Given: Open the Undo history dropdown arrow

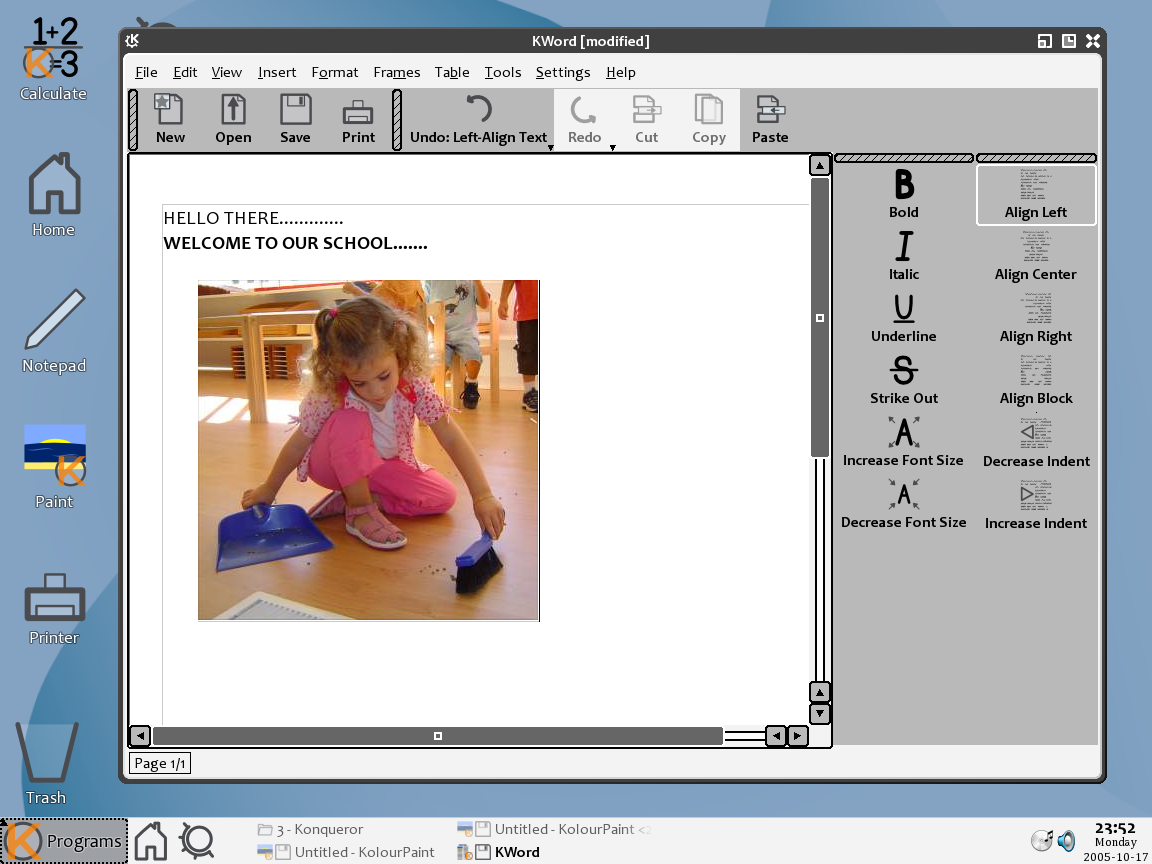Looking at the screenshot, I should click(551, 148).
